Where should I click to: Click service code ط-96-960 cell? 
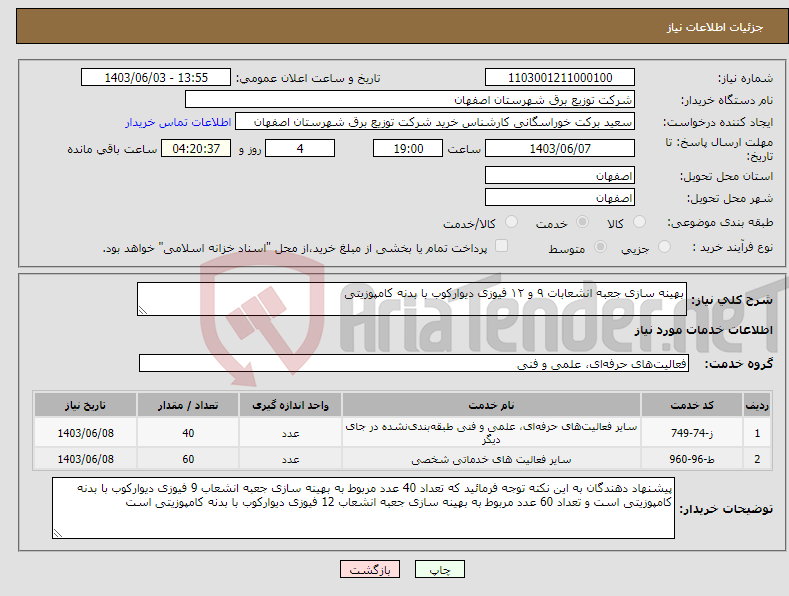[692, 459]
